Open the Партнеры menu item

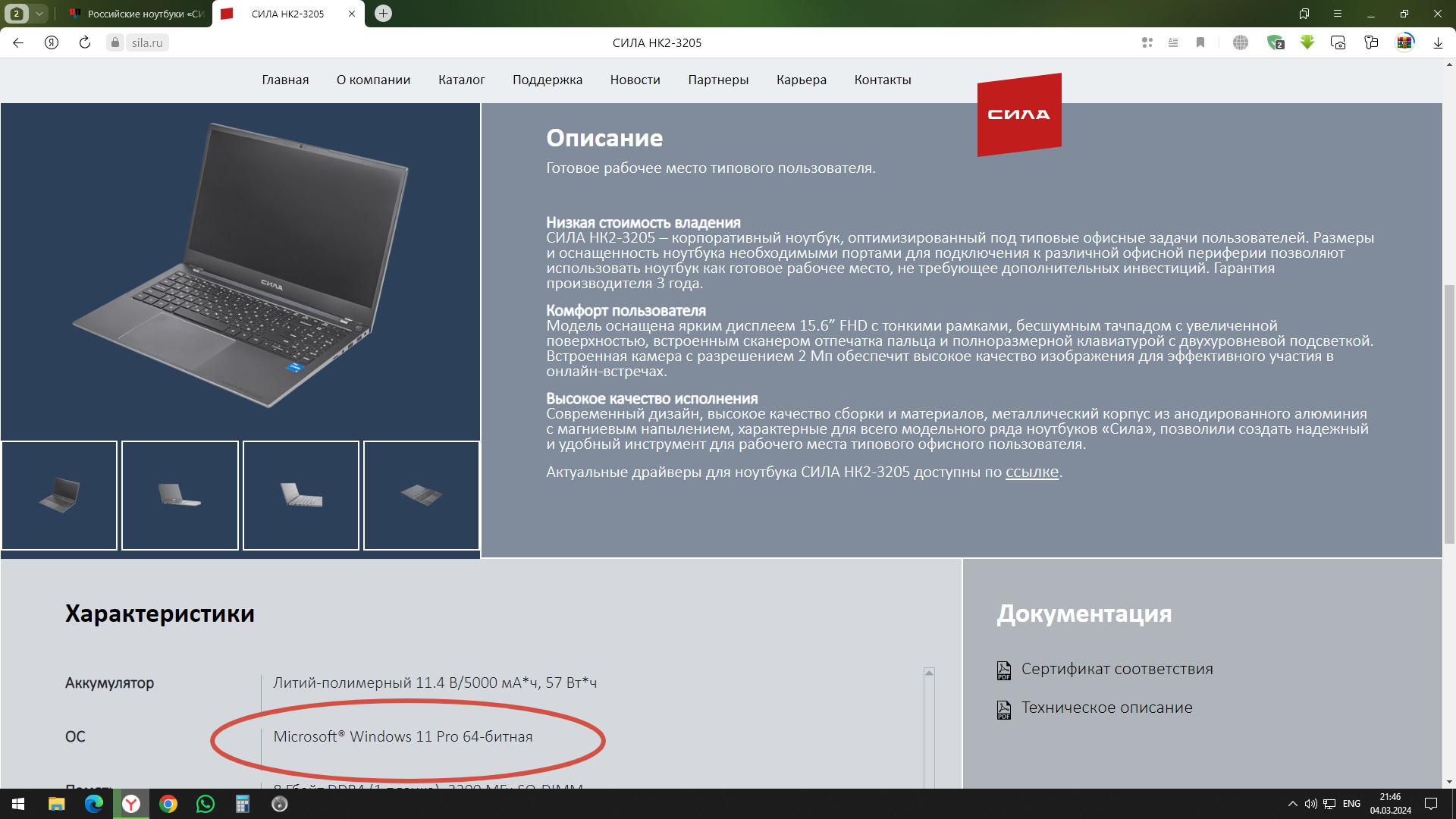pos(718,80)
